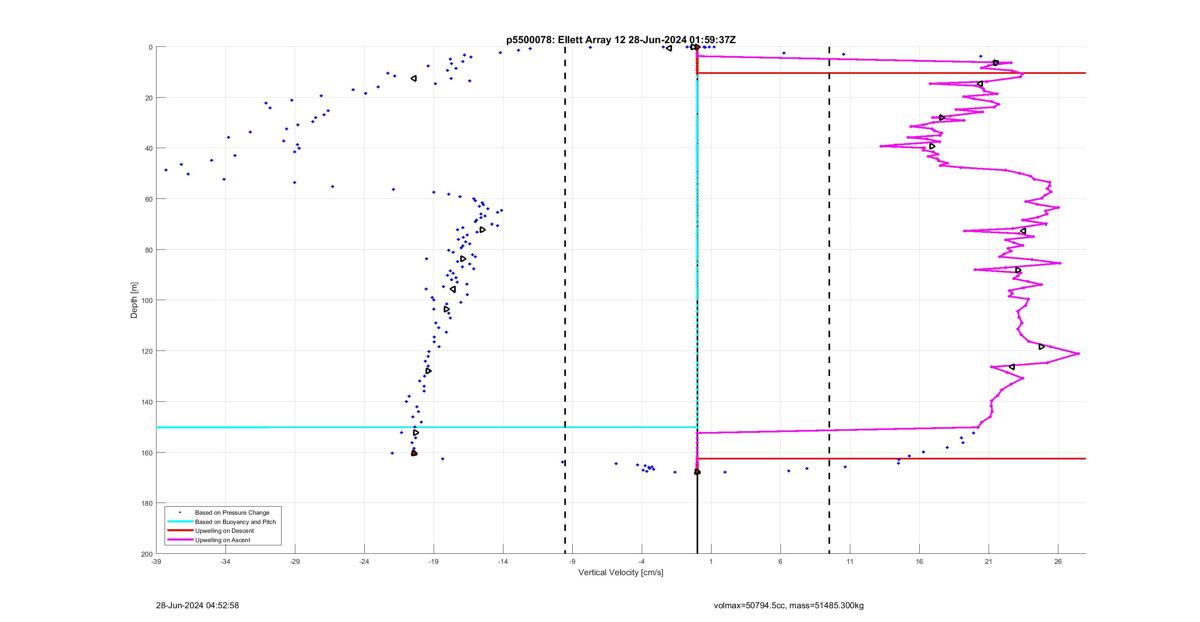Click the x-axis tick label '16'
This screenshot has height=622, width=1200.
(919, 562)
